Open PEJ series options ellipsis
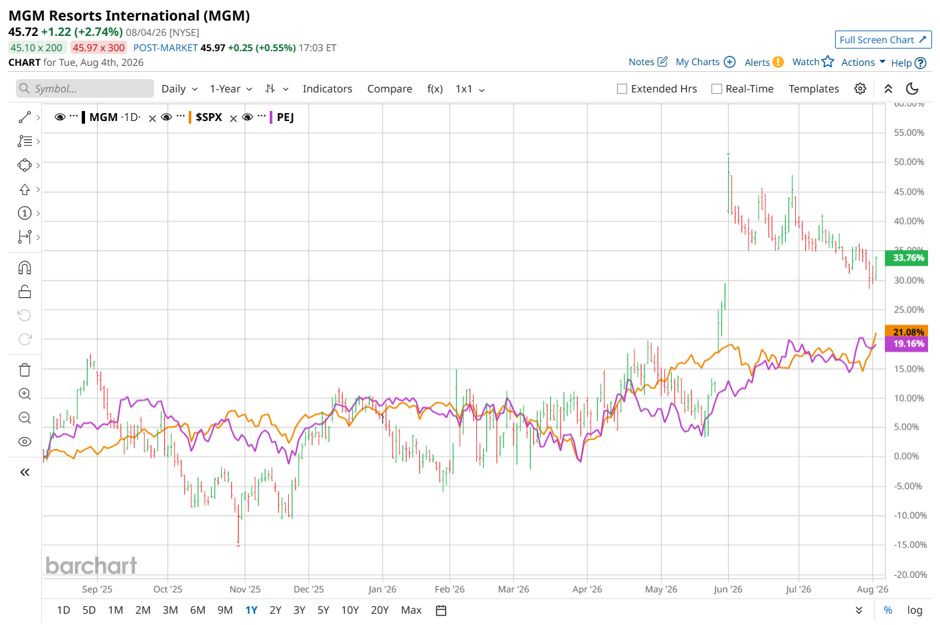Screen dimensions: 940x625 pyautogui.click(x=261, y=116)
